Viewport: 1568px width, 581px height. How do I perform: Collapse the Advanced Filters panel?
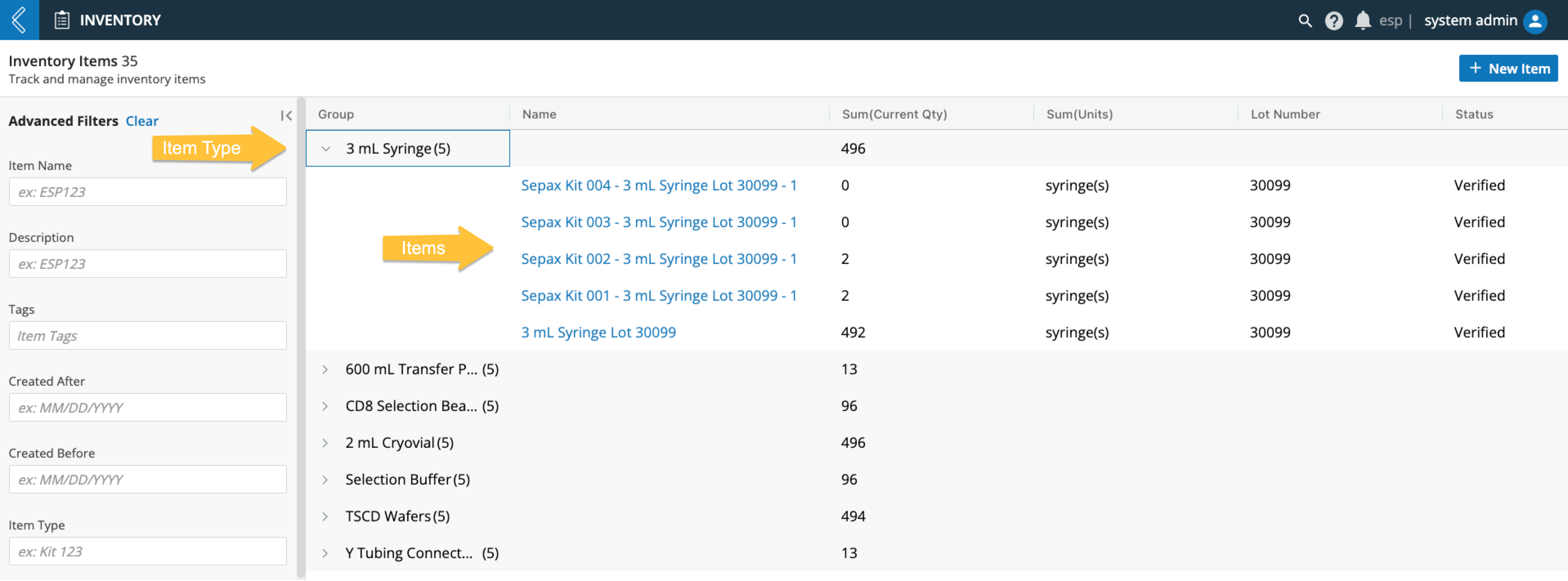pos(286,116)
